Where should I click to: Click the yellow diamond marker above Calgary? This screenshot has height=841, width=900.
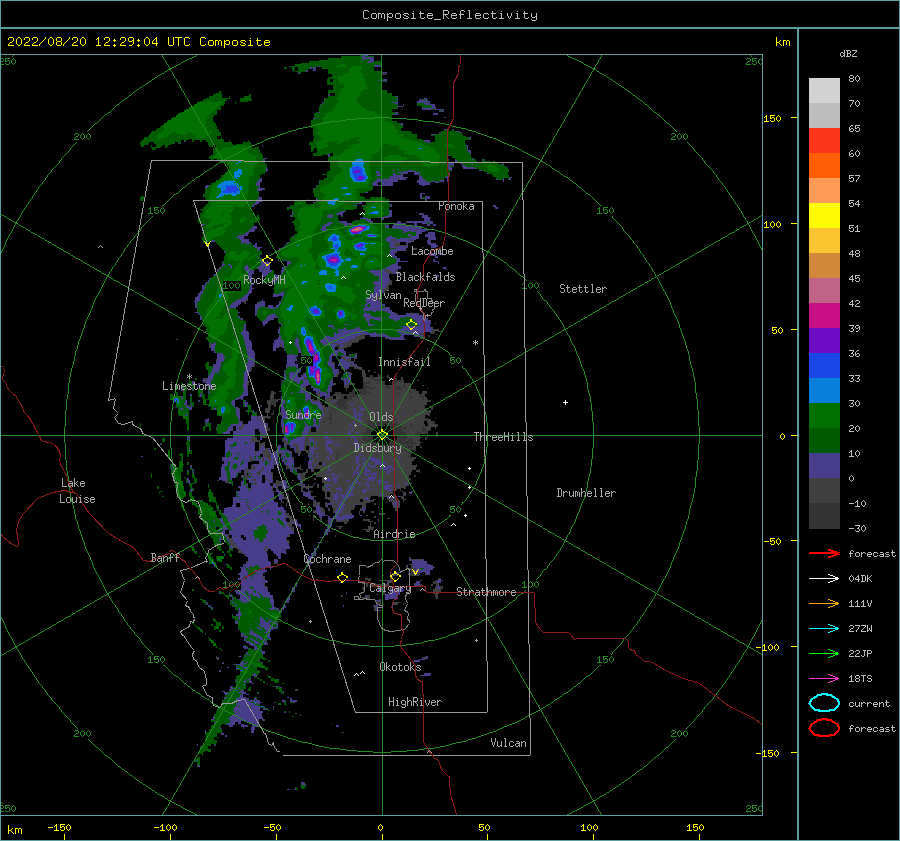(395, 576)
